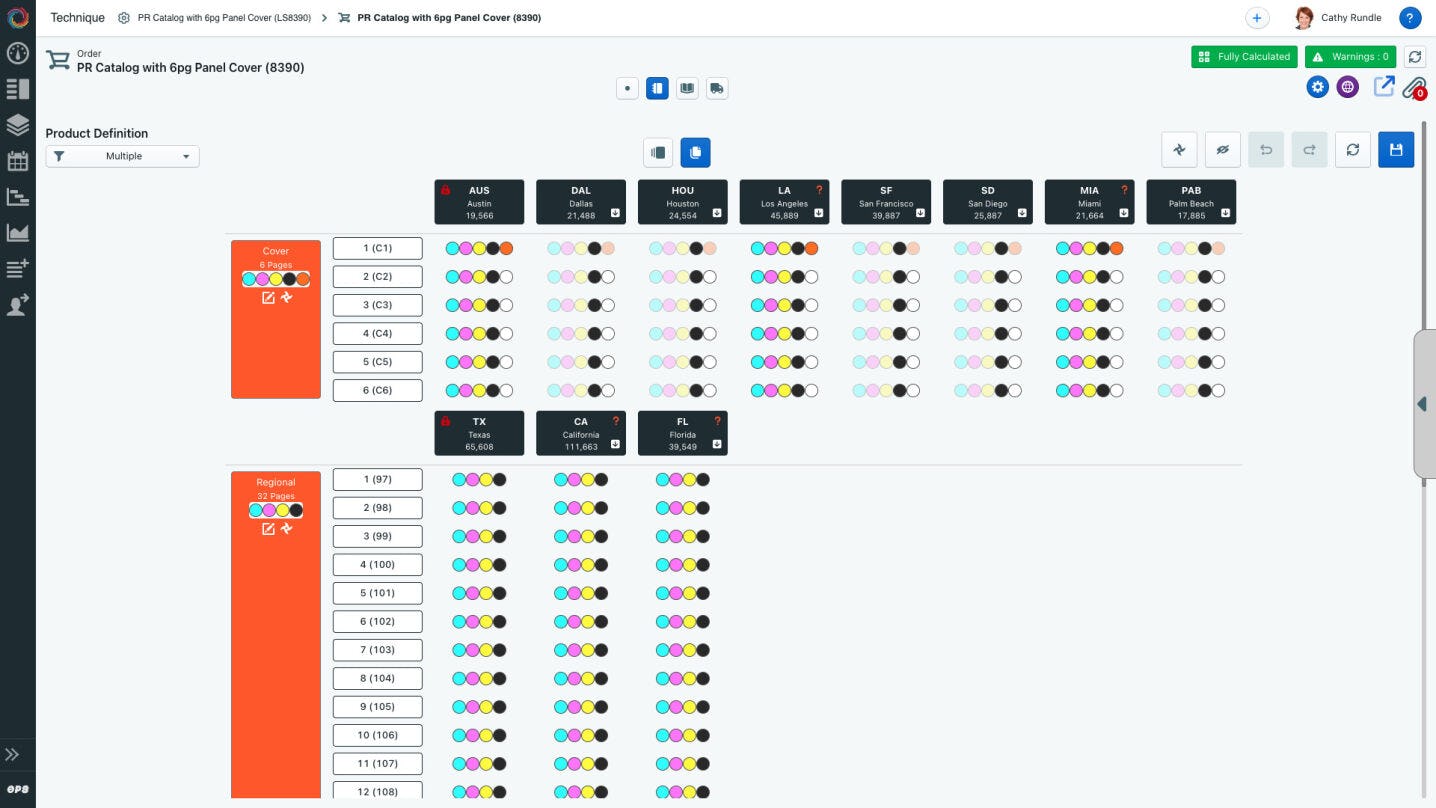Select the dot step tab

pos(627,88)
